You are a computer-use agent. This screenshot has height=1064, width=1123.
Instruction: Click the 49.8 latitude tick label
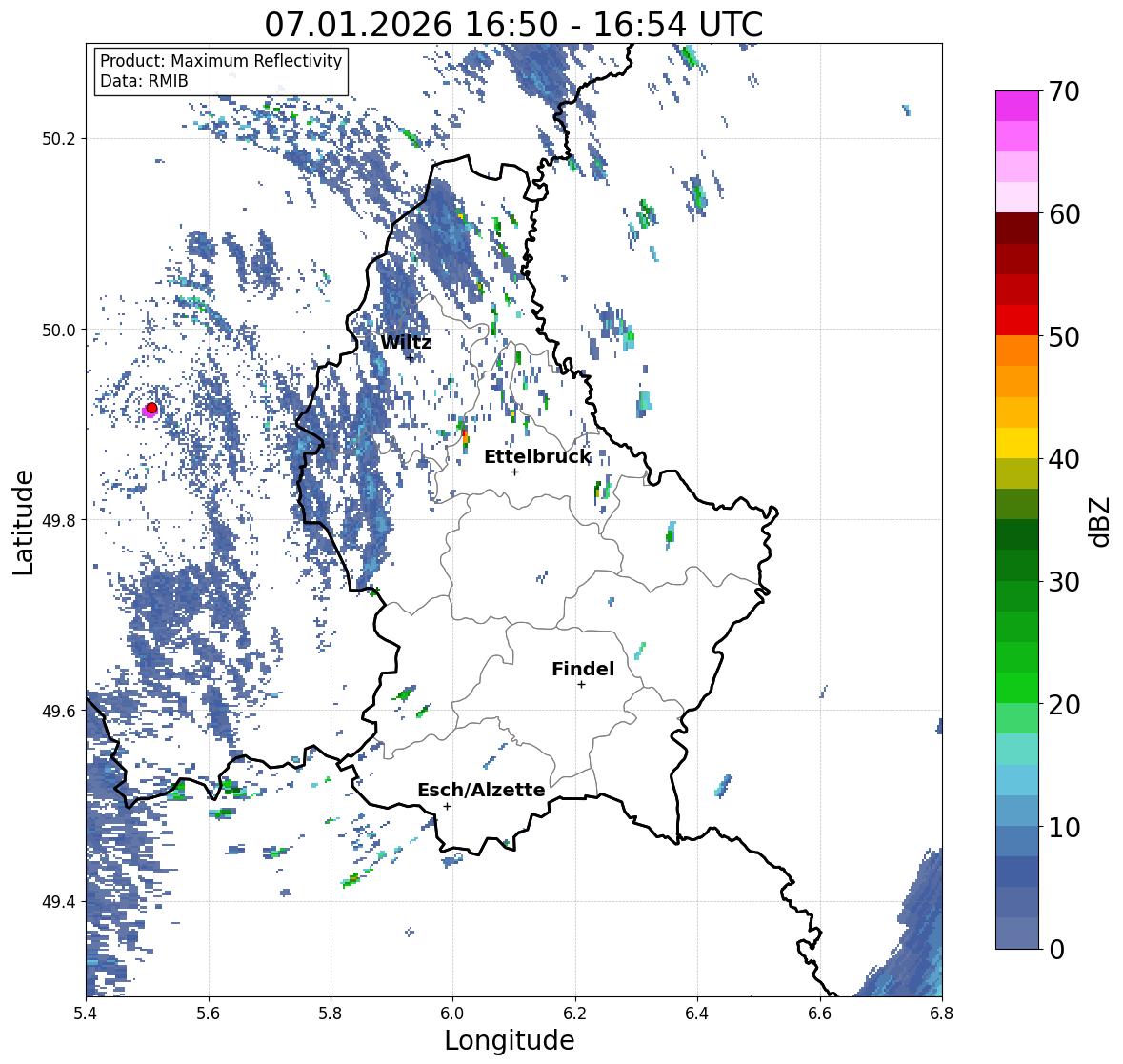pyautogui.click(x=59, y=520)
